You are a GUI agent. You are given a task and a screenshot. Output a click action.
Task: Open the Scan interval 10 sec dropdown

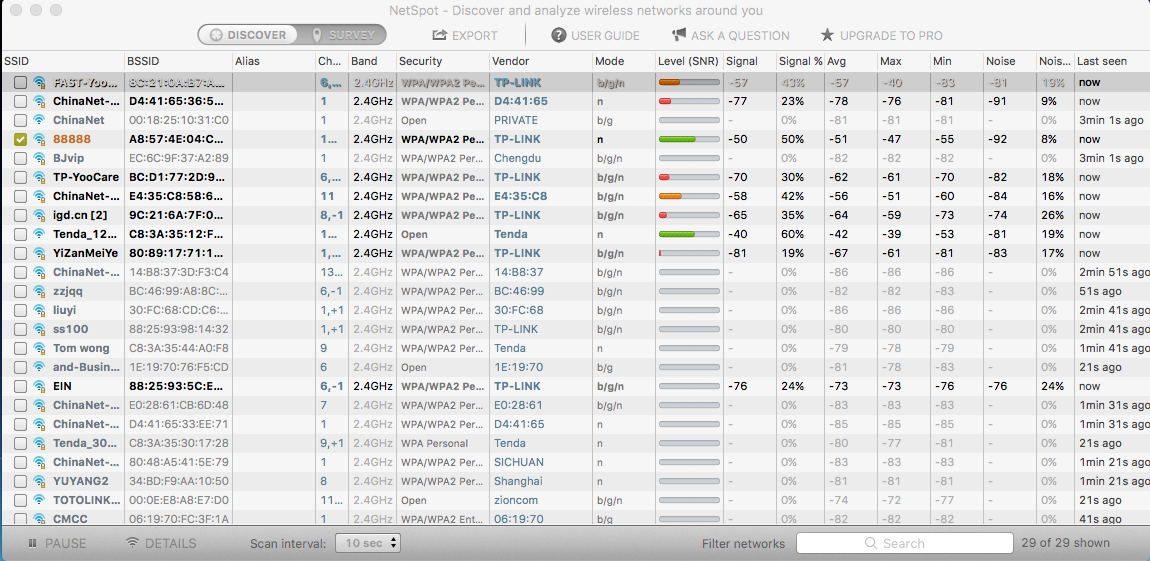(367, 543)
